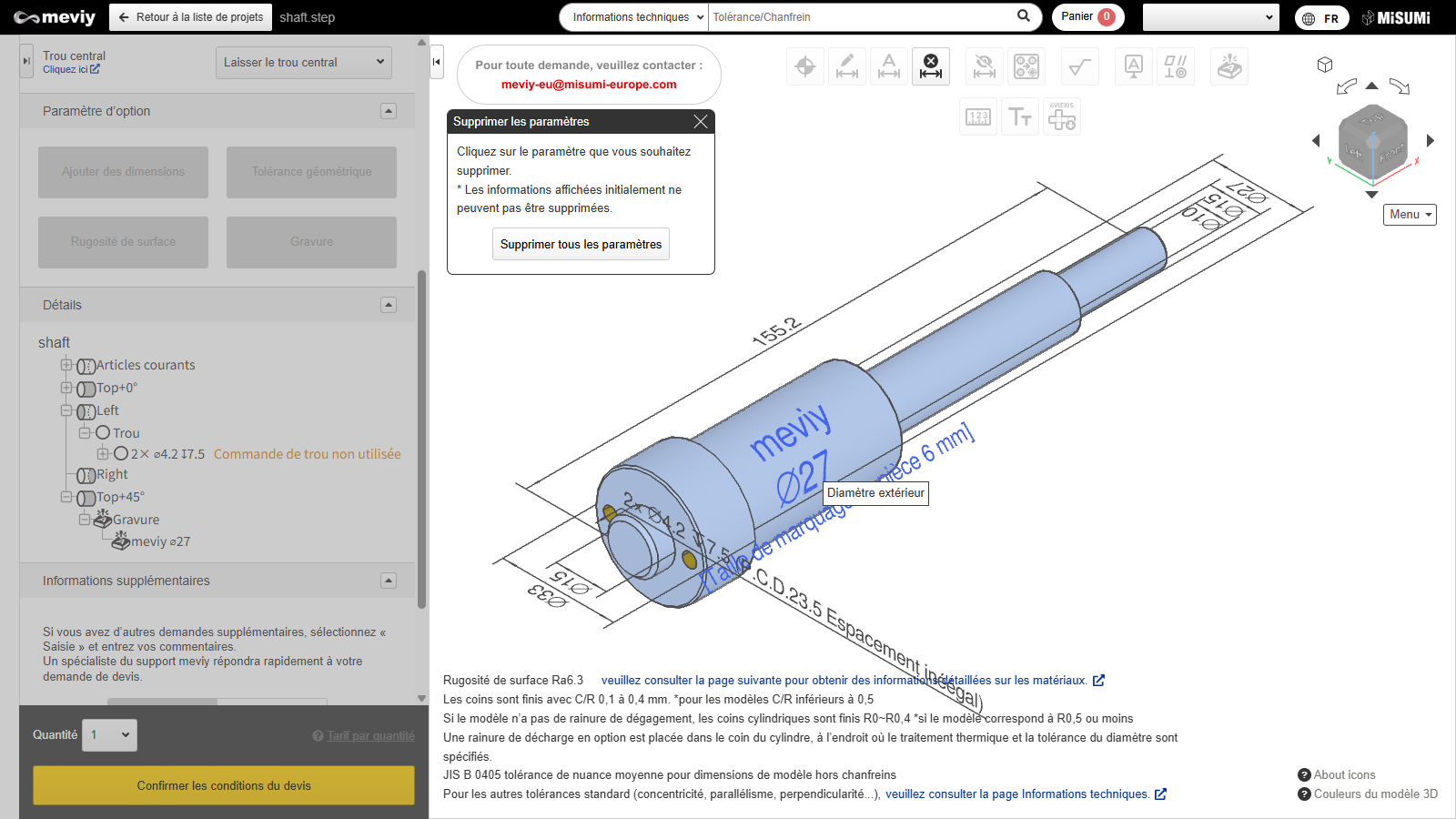The height and width of the screenshot is (819, 1456).
Task: Select the hide dimensions eye icon
Action: [984, 66]
